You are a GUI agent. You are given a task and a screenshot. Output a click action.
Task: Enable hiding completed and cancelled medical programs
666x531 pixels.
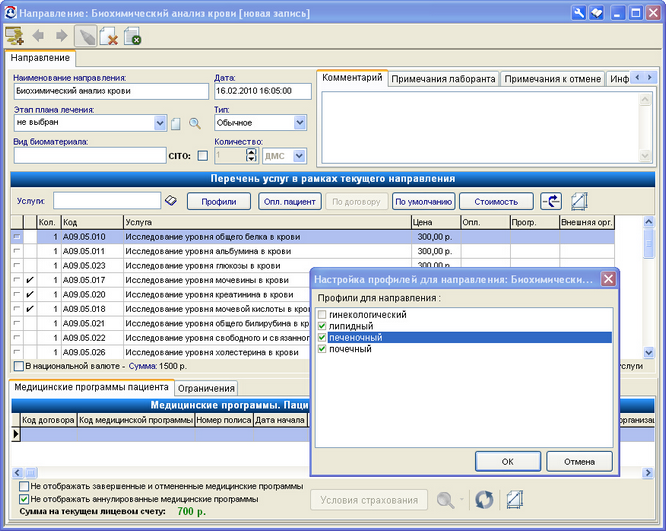click(24, 486)
